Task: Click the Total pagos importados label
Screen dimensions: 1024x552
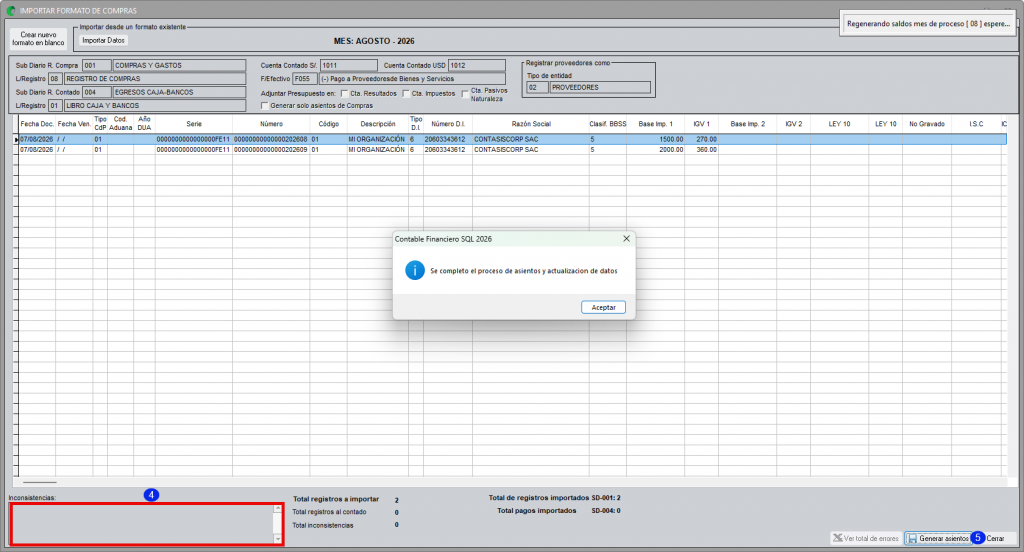Action: [x=536, y=511]
